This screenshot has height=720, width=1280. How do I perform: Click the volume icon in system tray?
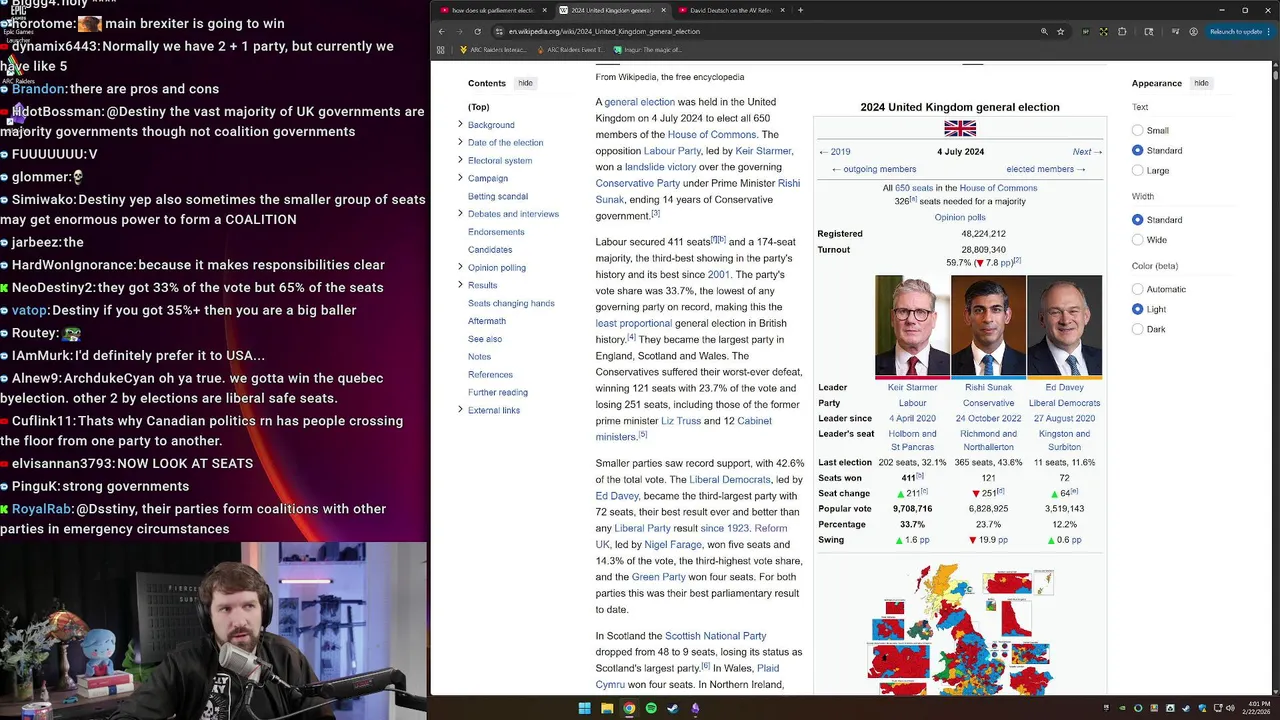(x=1229, y=708)
